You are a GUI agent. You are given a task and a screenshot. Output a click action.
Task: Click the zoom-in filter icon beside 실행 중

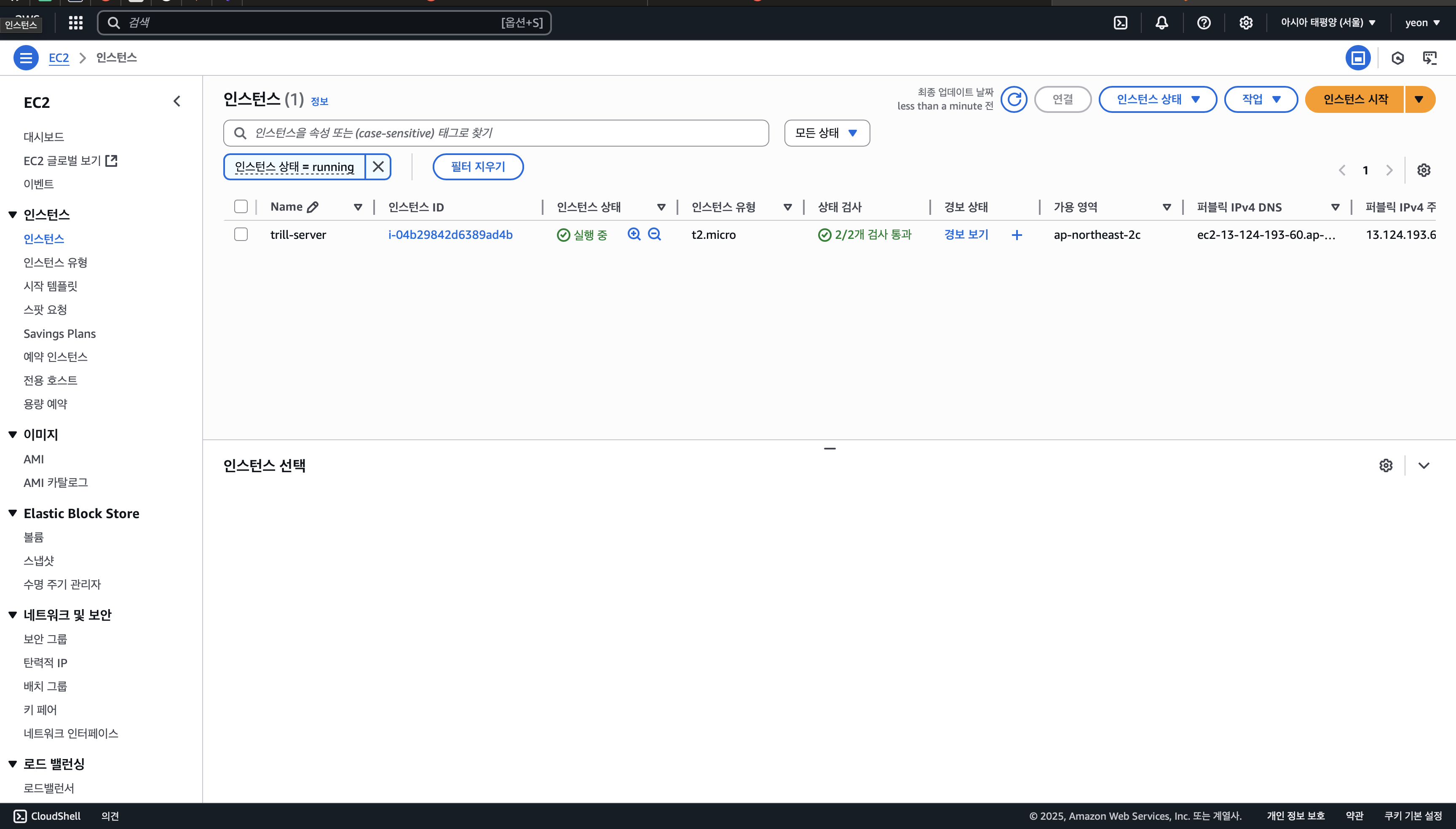634,234
